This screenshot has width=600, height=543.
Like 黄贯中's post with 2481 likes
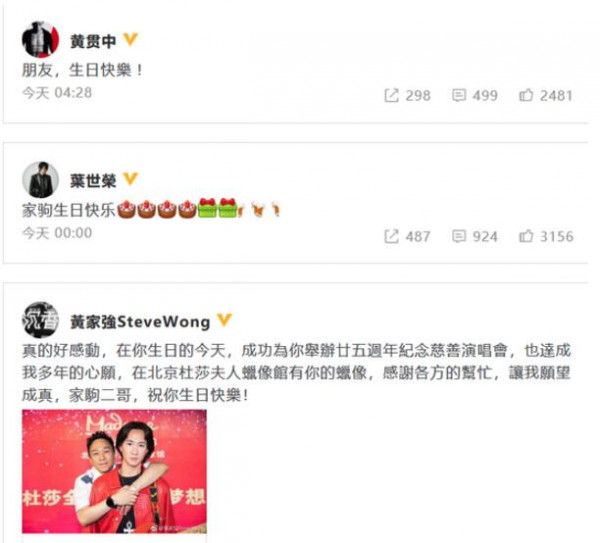[x=546, y=95]
